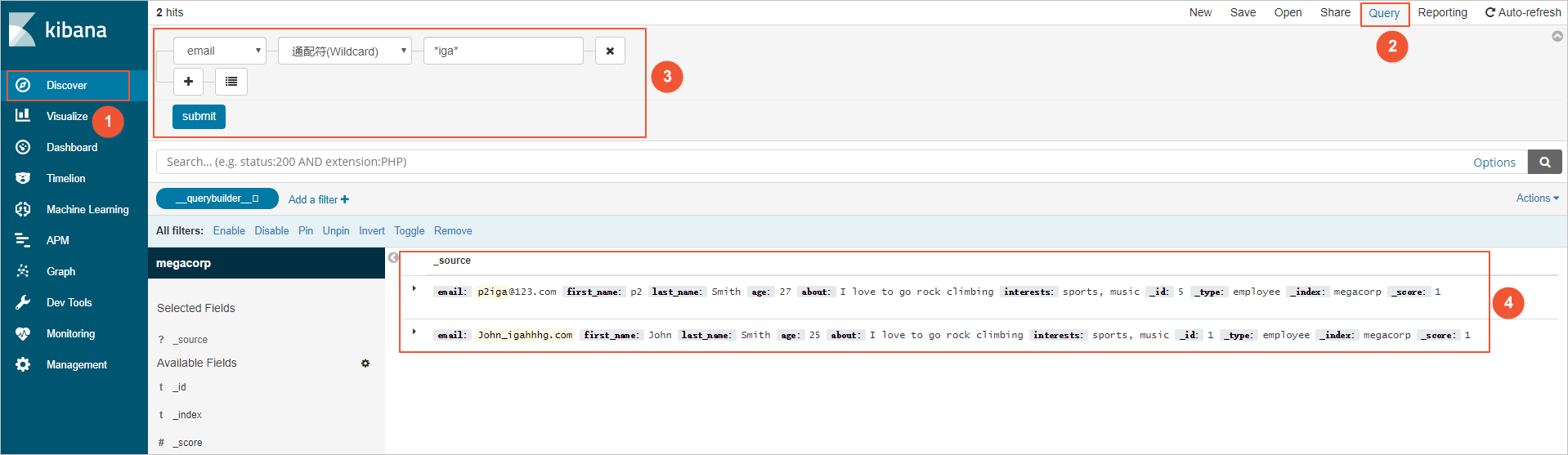The height and width of the screenshot is (455, 1568).
Task: Open the Reporting menu item
Action: (1442, 12)
